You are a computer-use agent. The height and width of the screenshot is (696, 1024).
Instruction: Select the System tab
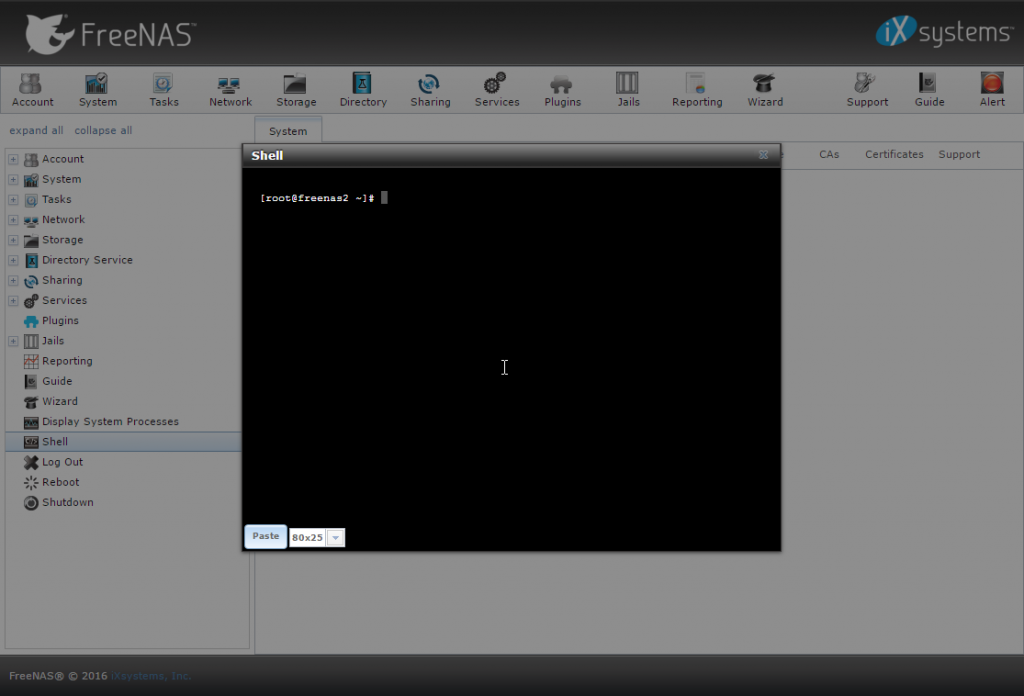287,130
